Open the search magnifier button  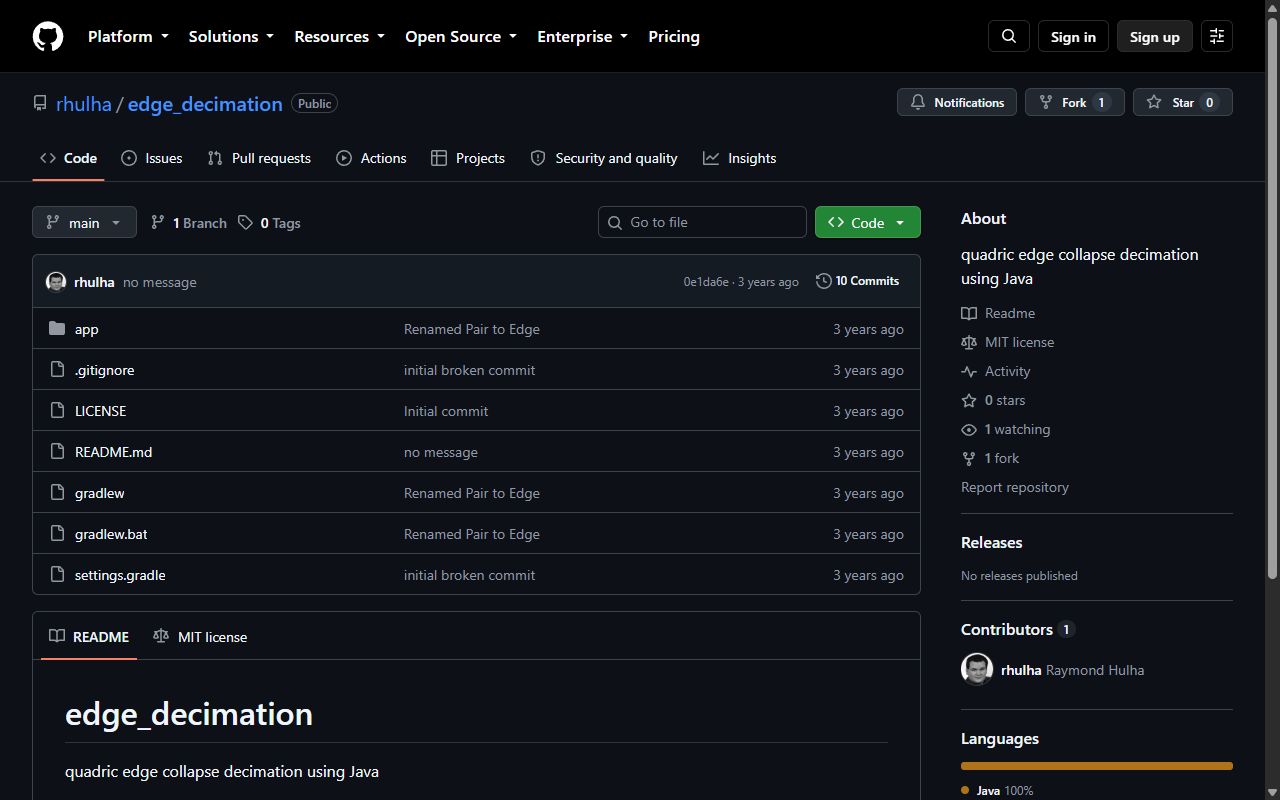[1009, 37]
